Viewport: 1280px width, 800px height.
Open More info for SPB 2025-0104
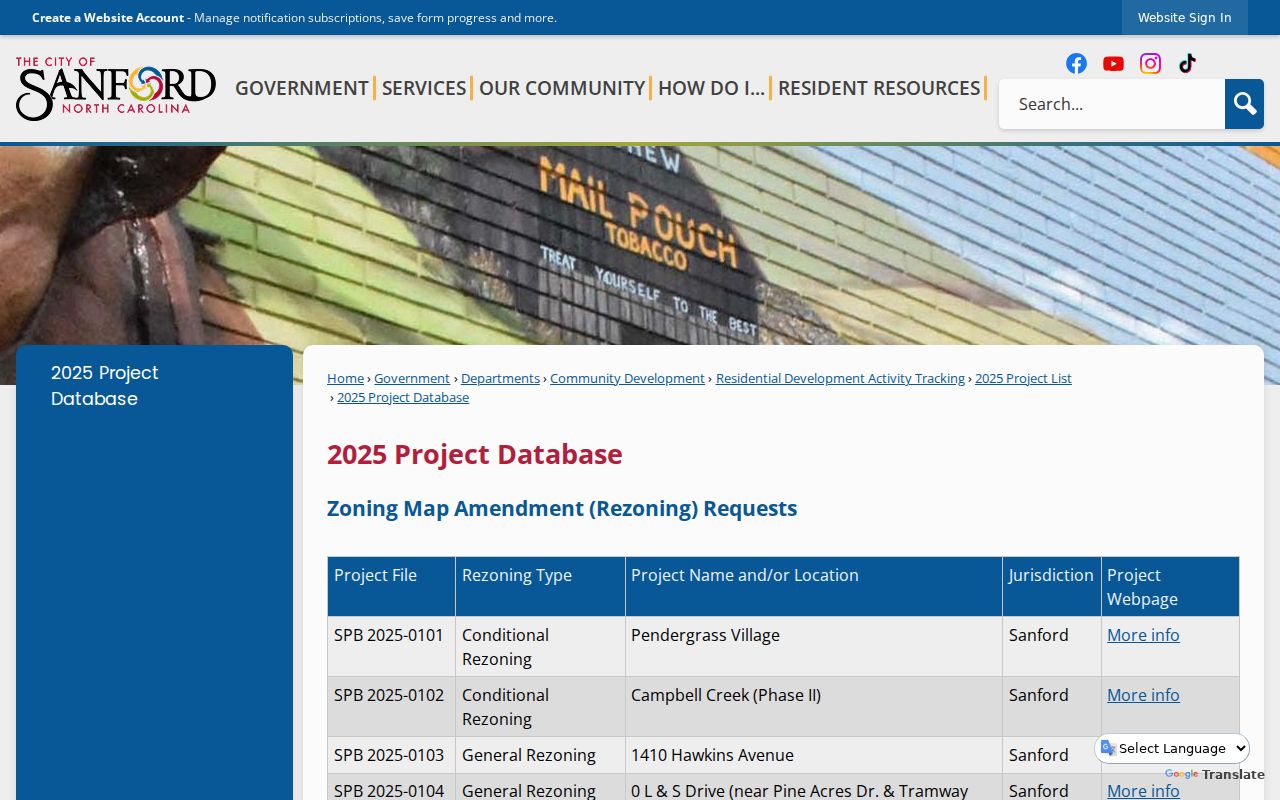click(x=1143, y=791)
